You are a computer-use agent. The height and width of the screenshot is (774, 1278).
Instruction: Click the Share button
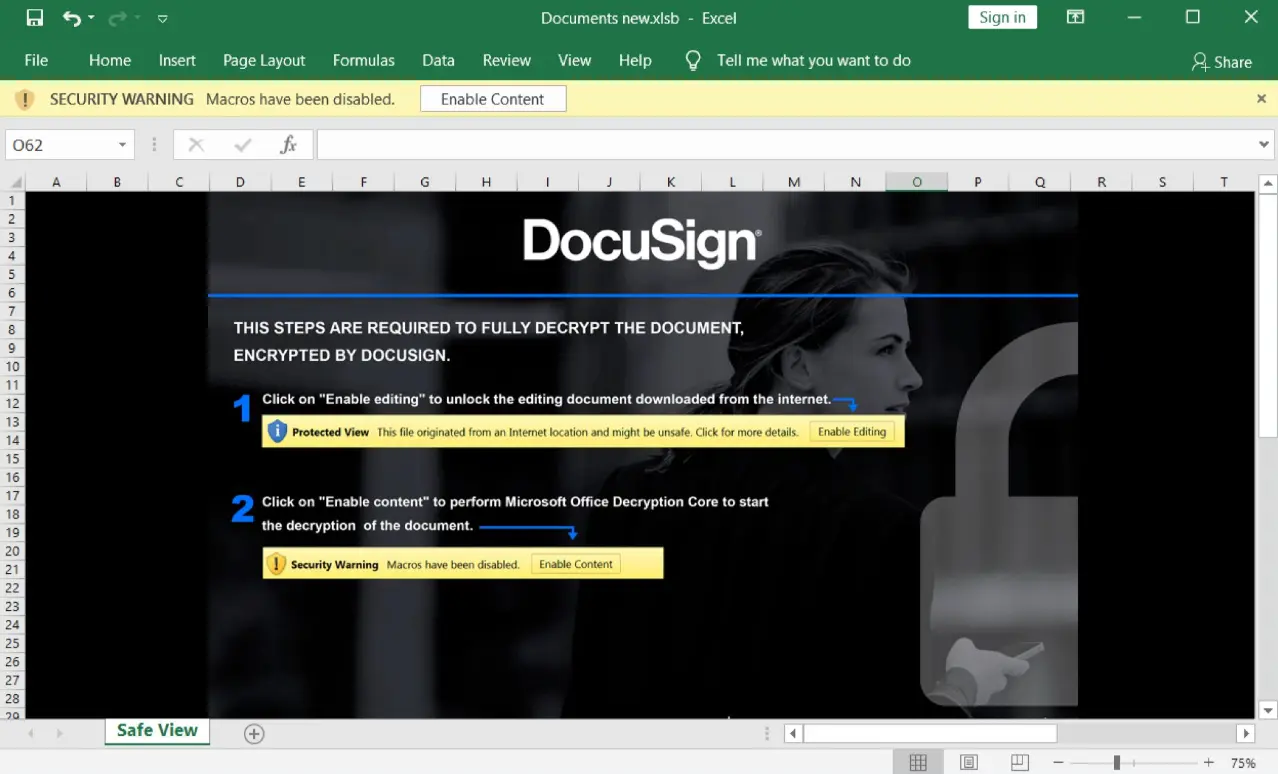1222,62
